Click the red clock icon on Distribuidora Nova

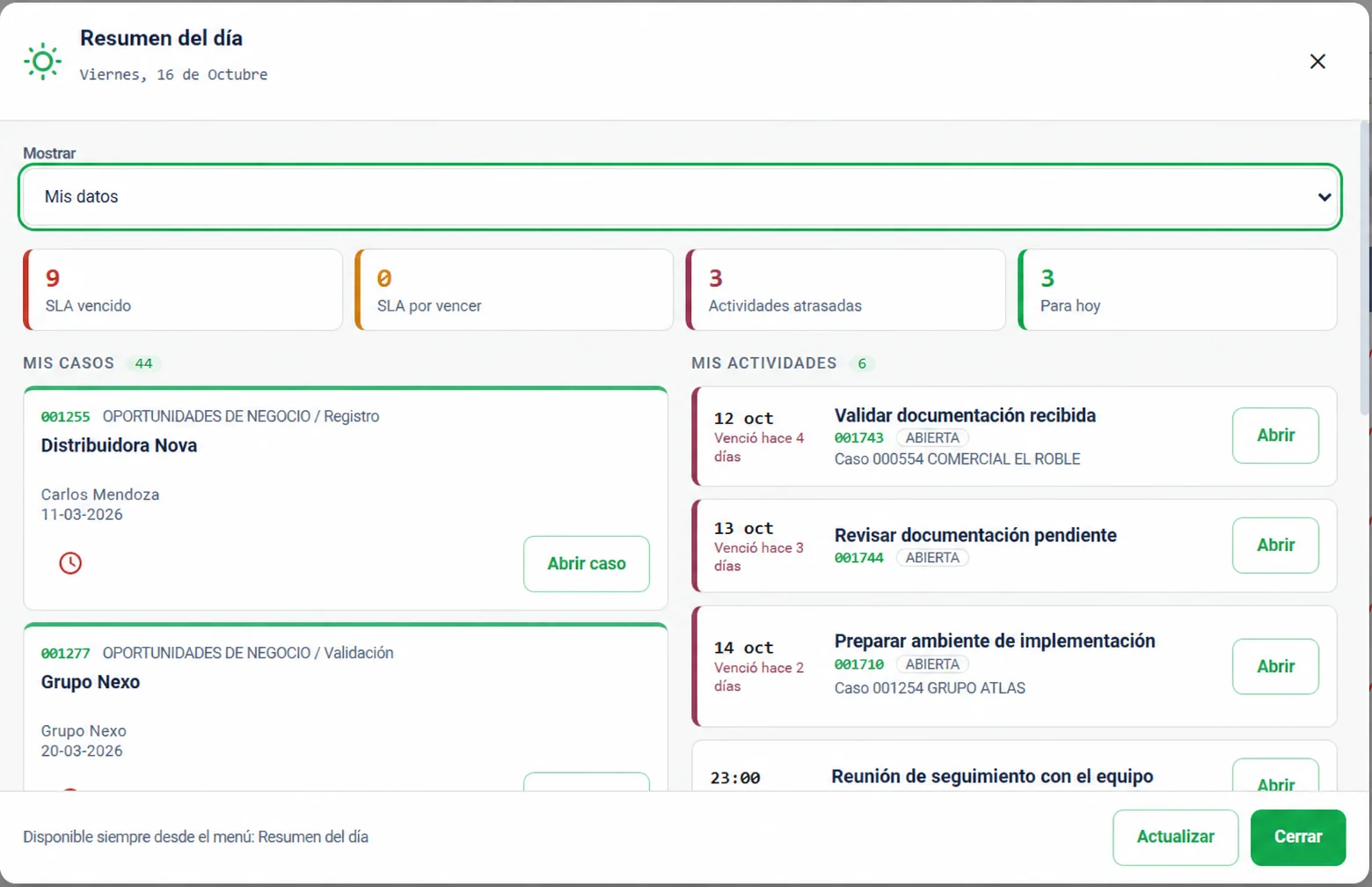[x=70, y=563]
